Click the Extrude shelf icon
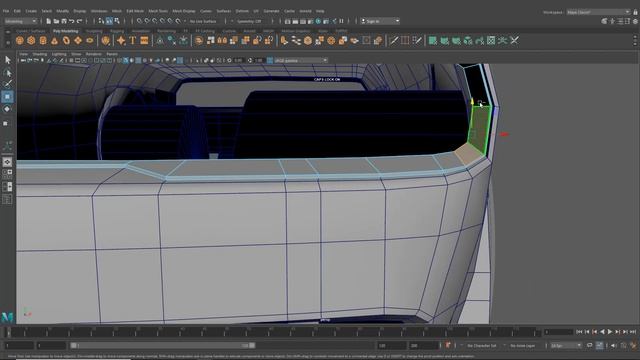 point(284,40)
